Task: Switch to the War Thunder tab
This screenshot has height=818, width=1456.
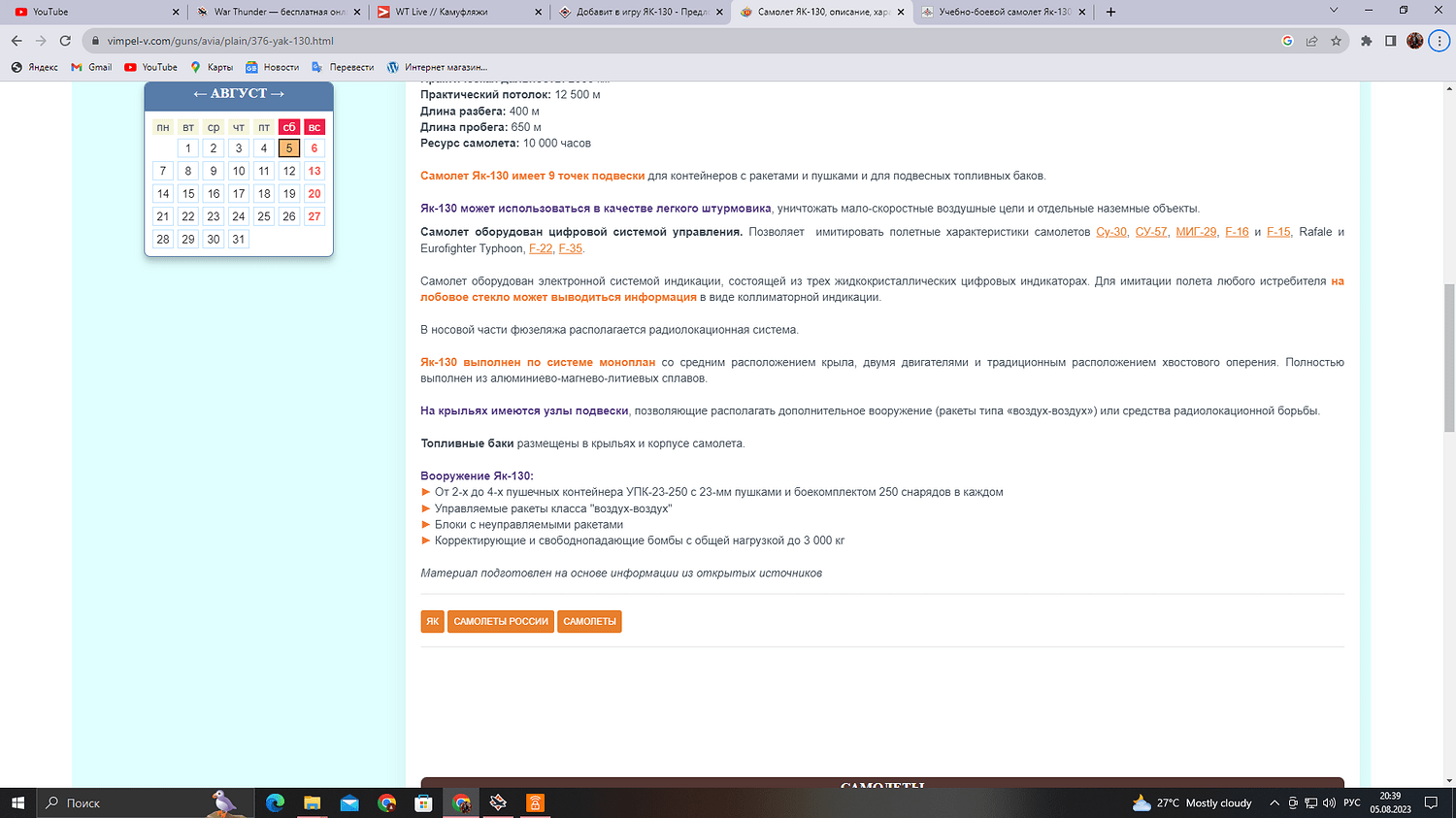Action: pos(277,12)
